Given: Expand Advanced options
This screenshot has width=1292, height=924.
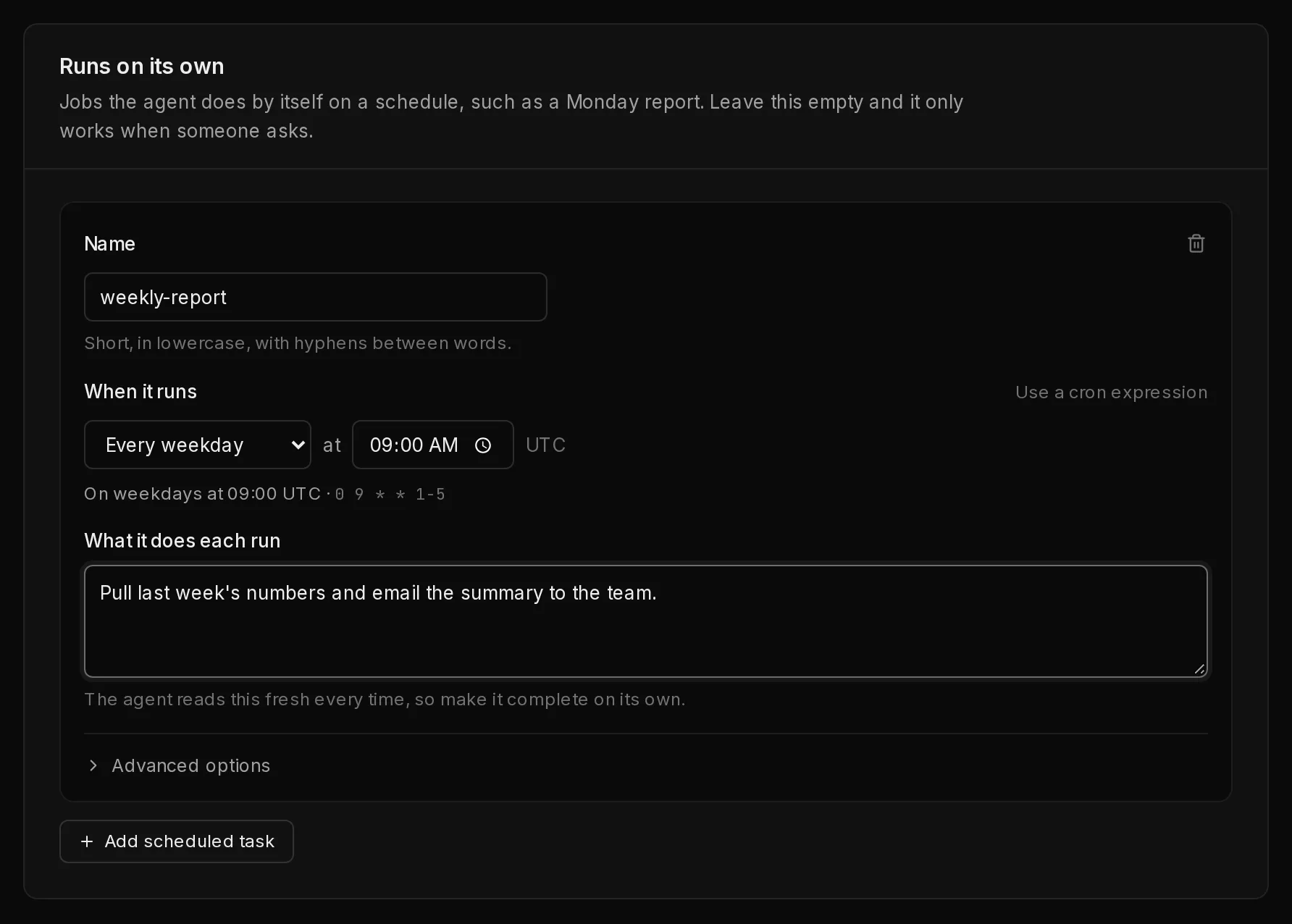Looking at the screenshot, I should (x=178, y=765).
